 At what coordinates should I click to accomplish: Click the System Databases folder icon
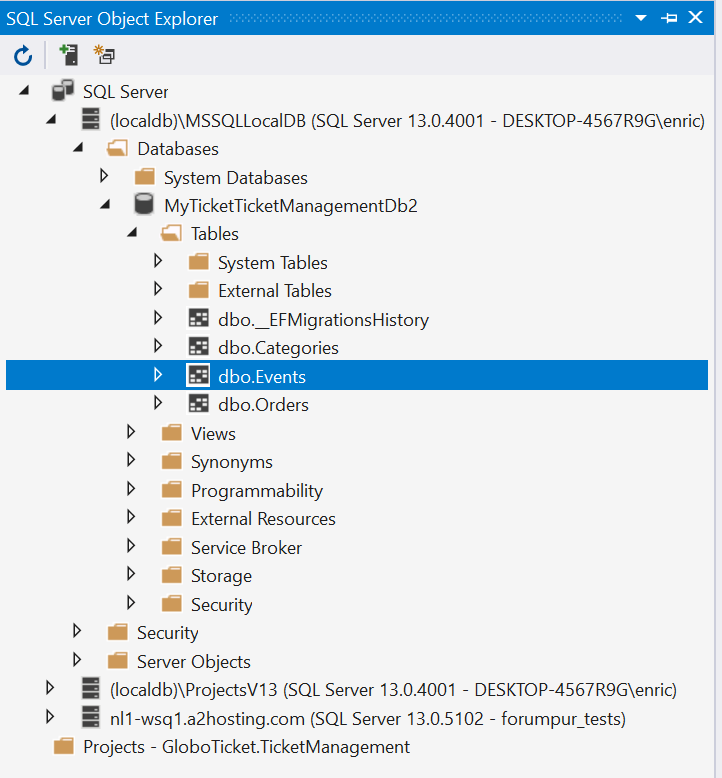(145, 177)
